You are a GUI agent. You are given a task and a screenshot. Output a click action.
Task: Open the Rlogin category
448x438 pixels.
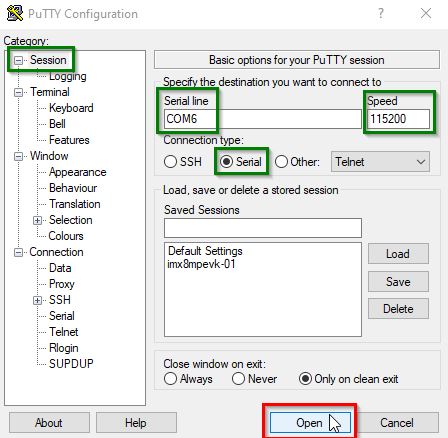coord(64,348)
